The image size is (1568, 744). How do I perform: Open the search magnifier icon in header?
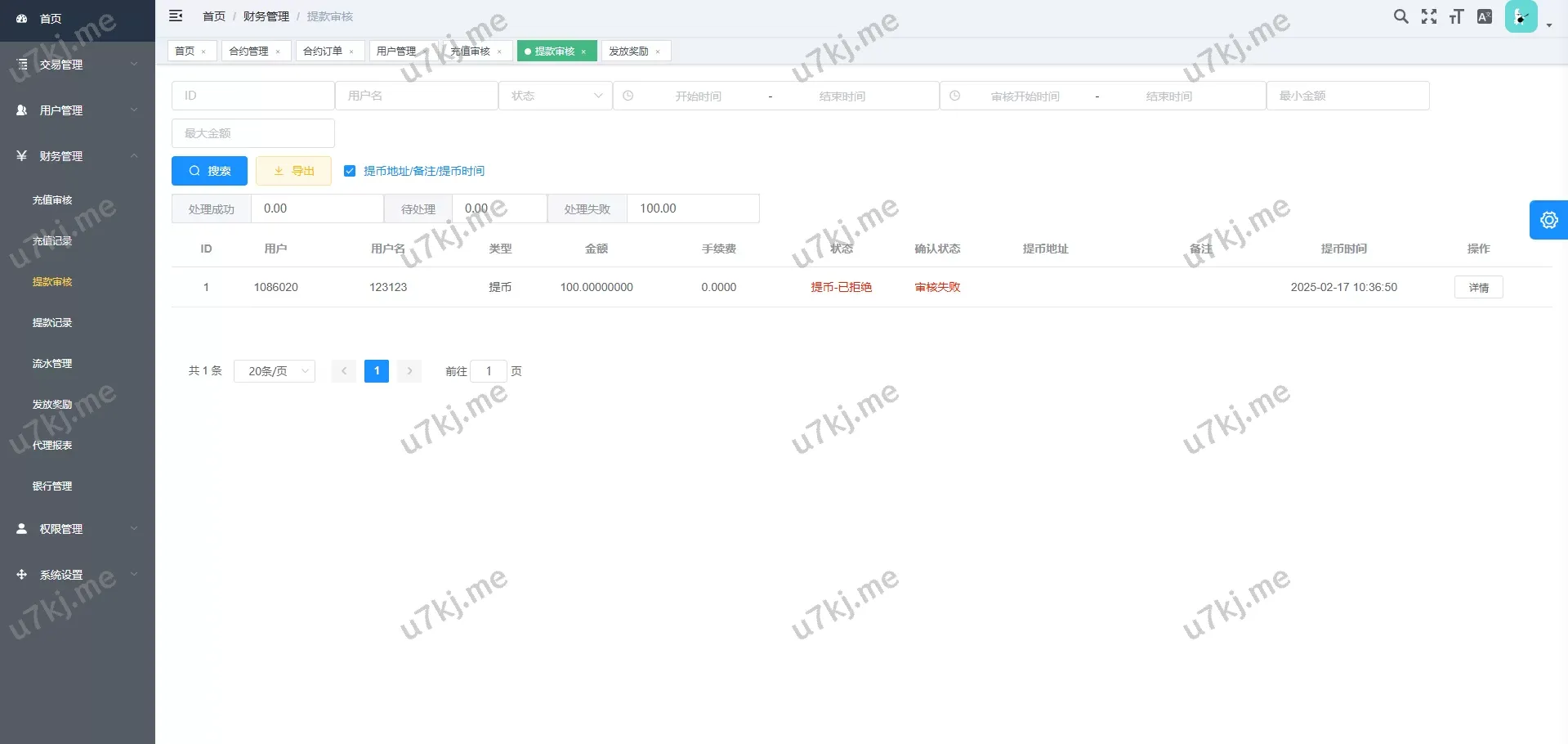click(x=1400, y=16)
